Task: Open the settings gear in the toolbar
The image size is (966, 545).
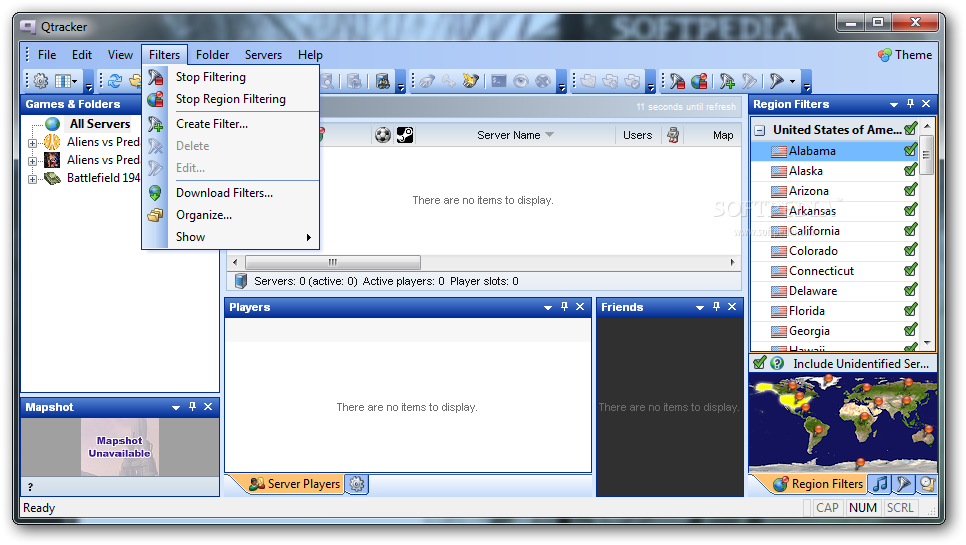Action: click(x=41, y=81)
